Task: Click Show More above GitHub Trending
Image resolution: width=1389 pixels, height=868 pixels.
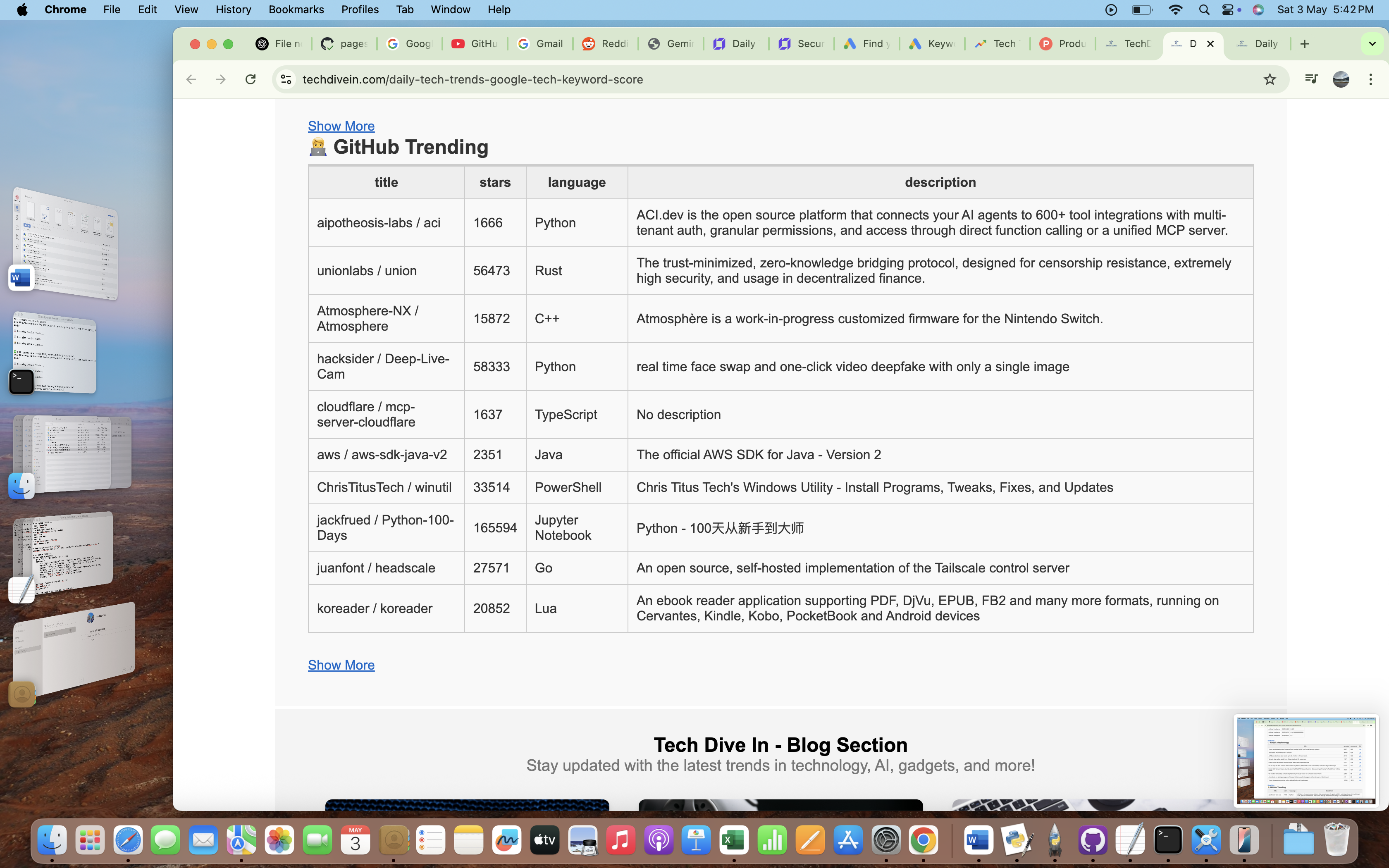Action: tap(341, 126)
